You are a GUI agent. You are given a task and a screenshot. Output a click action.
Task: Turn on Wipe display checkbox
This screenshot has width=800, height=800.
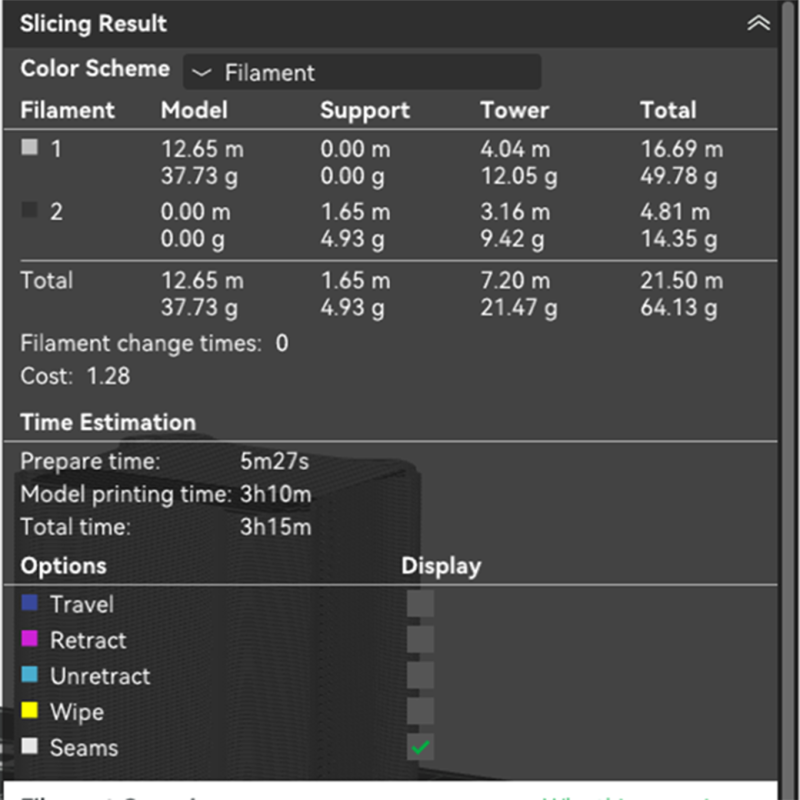click(x=421, y=712)
